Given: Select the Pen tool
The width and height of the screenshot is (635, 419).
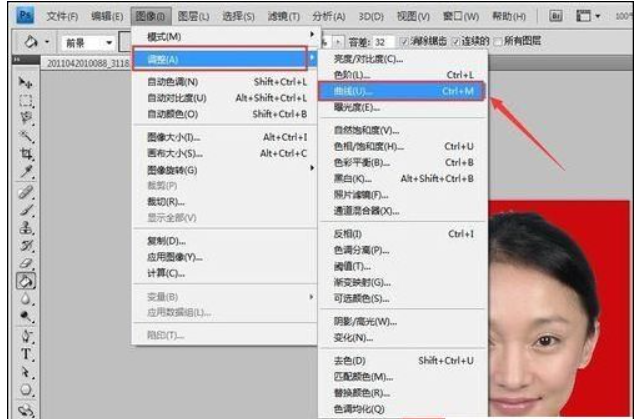Looking at the screenshot, I should (x=26, y=336).
